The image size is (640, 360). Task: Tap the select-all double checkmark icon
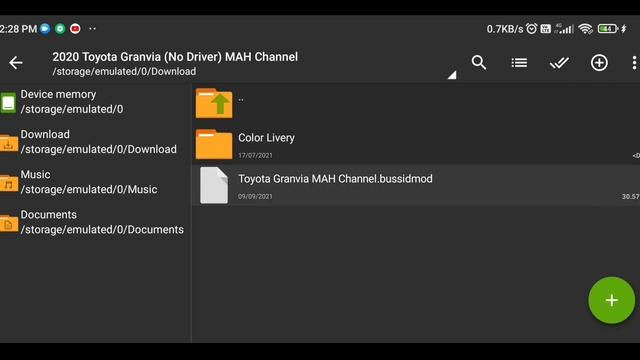(559, 62)
